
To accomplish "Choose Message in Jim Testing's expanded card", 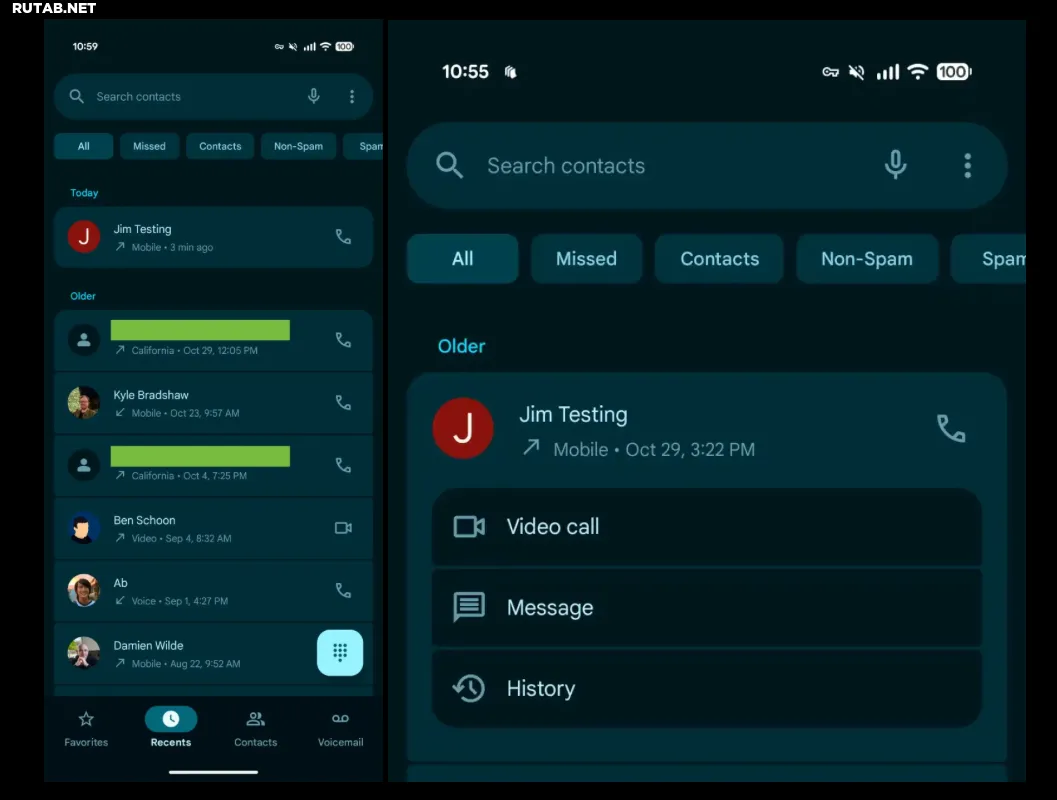I will pos(706,607).
